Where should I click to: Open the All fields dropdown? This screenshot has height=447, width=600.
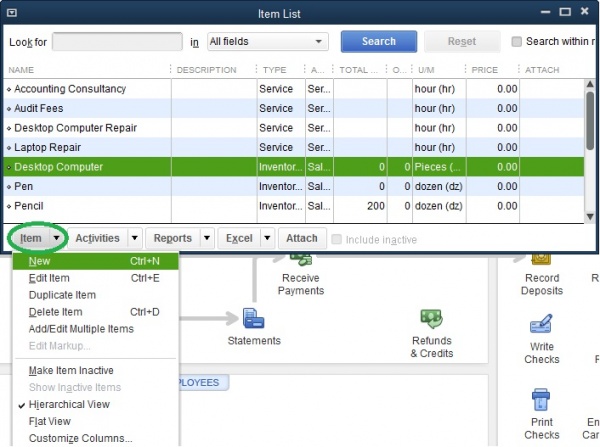267,41
